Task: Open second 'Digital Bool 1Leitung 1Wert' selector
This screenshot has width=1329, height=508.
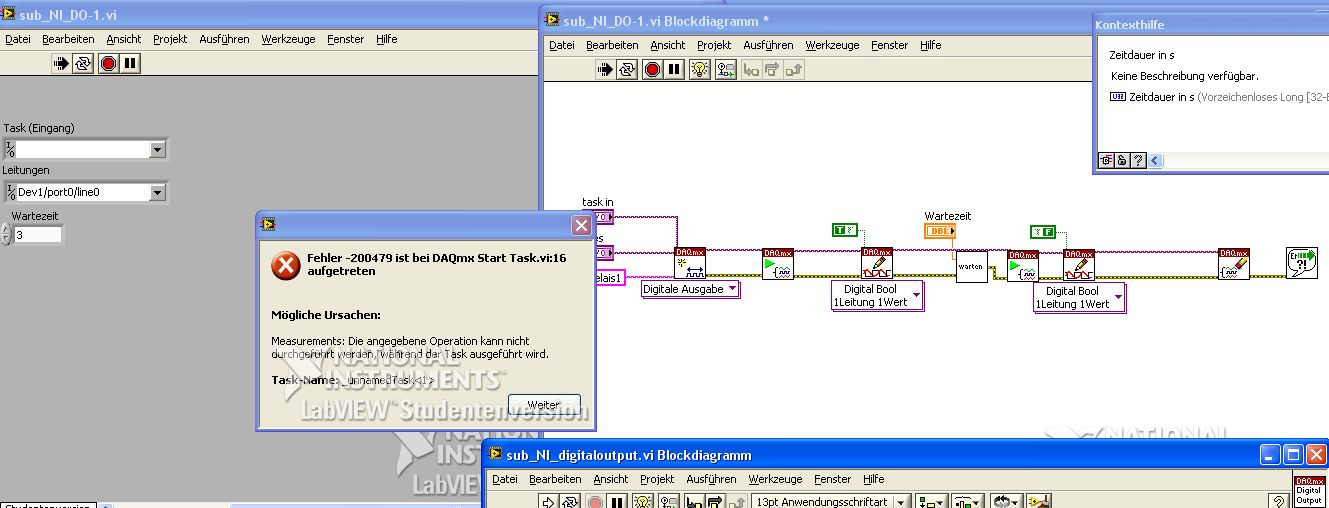Action: pyautogui.click(x=1079, y=297)
